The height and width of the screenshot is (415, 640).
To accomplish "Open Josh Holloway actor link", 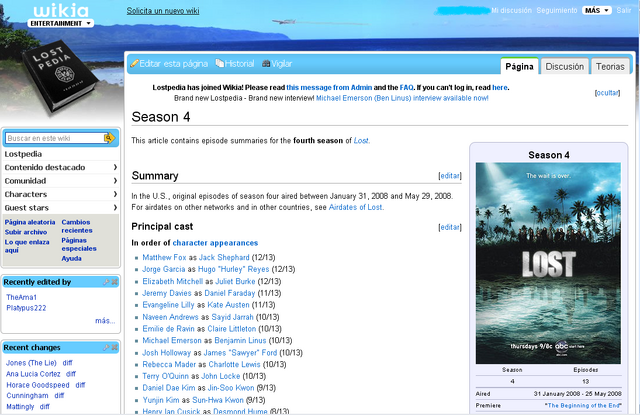I will pyautogui.click(x=167, y=353).
